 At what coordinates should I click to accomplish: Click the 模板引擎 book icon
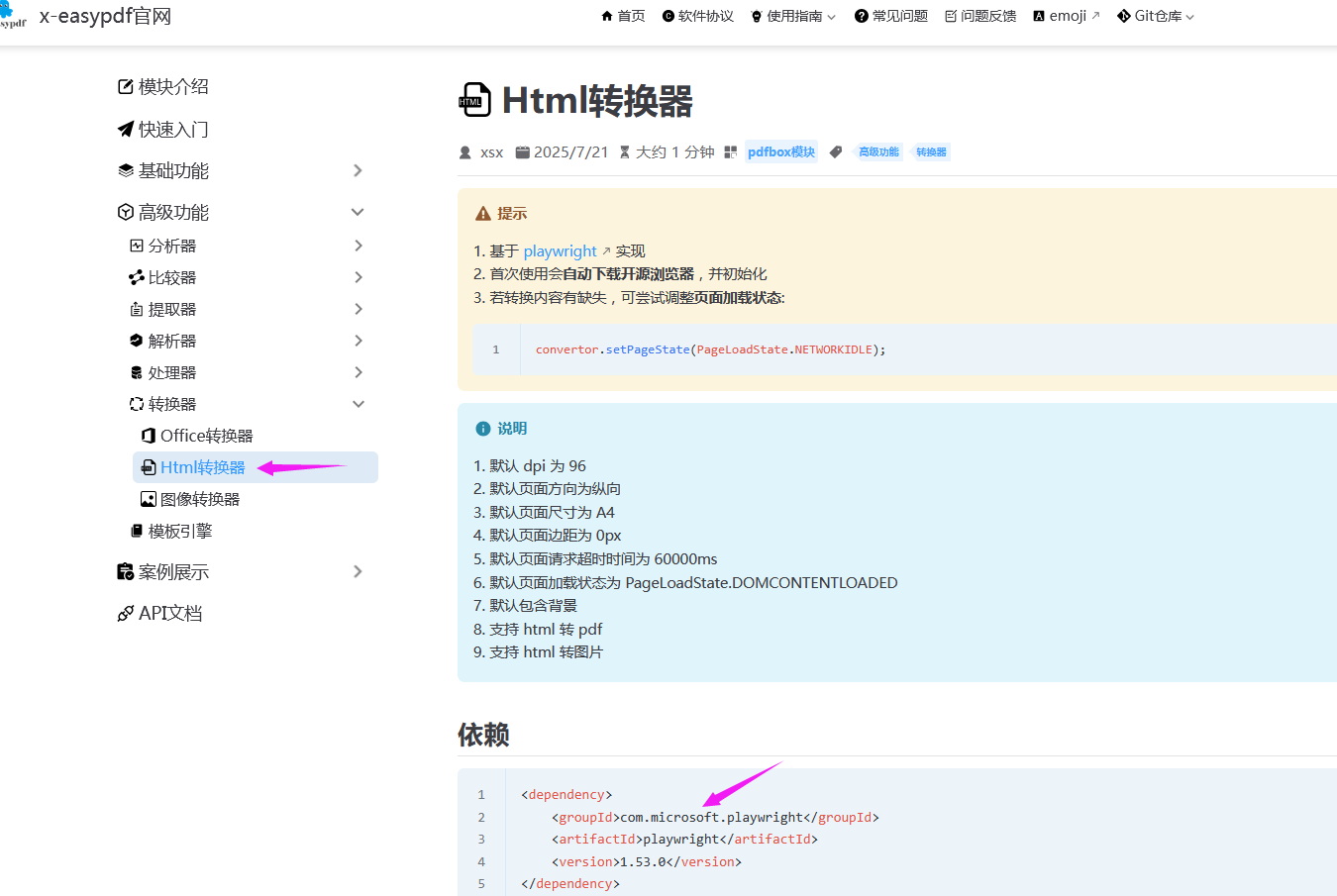coord(137,531)
